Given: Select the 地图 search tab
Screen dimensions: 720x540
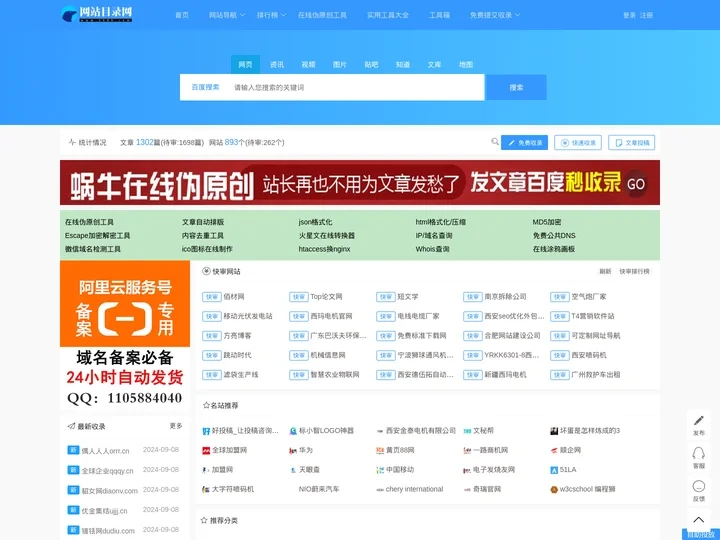Looking at the screenshot, I should tap(466, 64).
